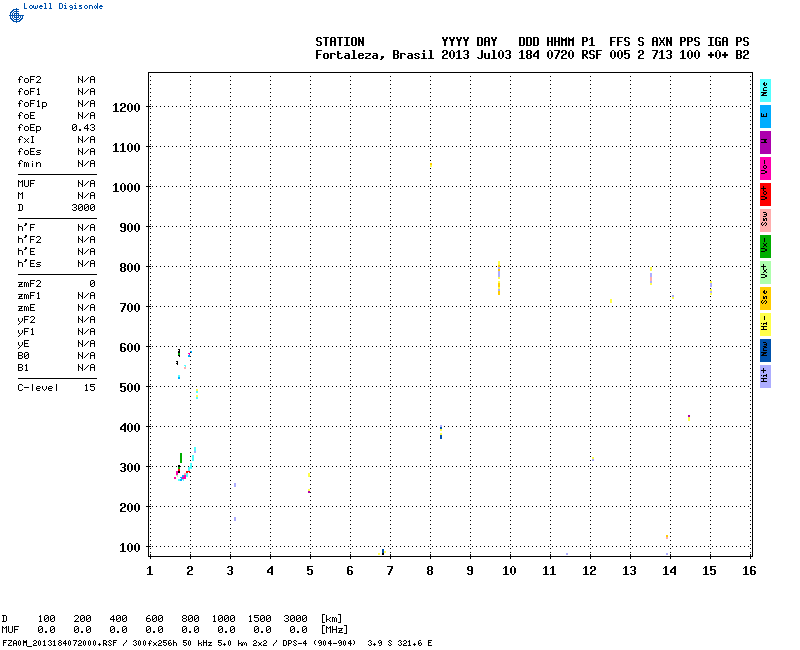Click the Lowell Digisonde title text
Image resolution: width=800 pixels, height=650 pixels.
62,6
